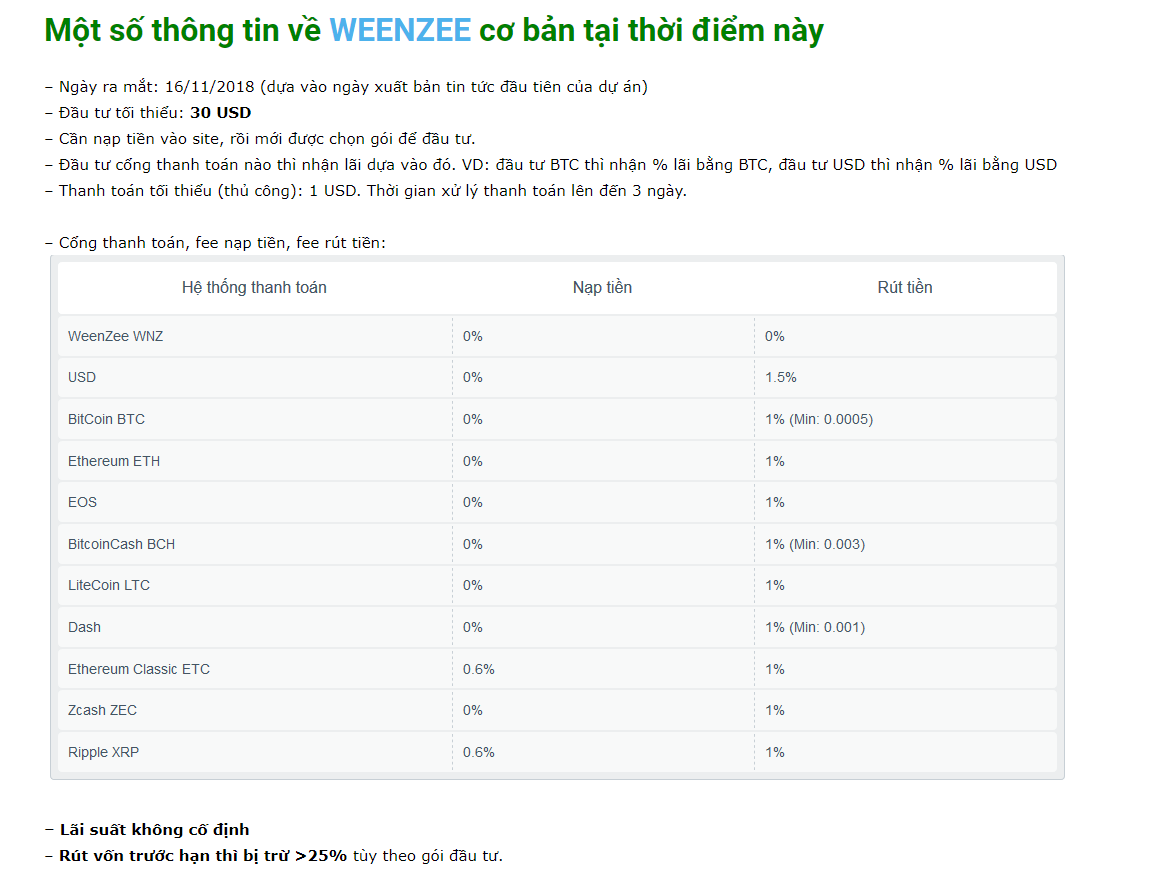Click the Ethereum Classic ETC row label
Viewport: 1155px width, 887px height.
coord(139,669)
